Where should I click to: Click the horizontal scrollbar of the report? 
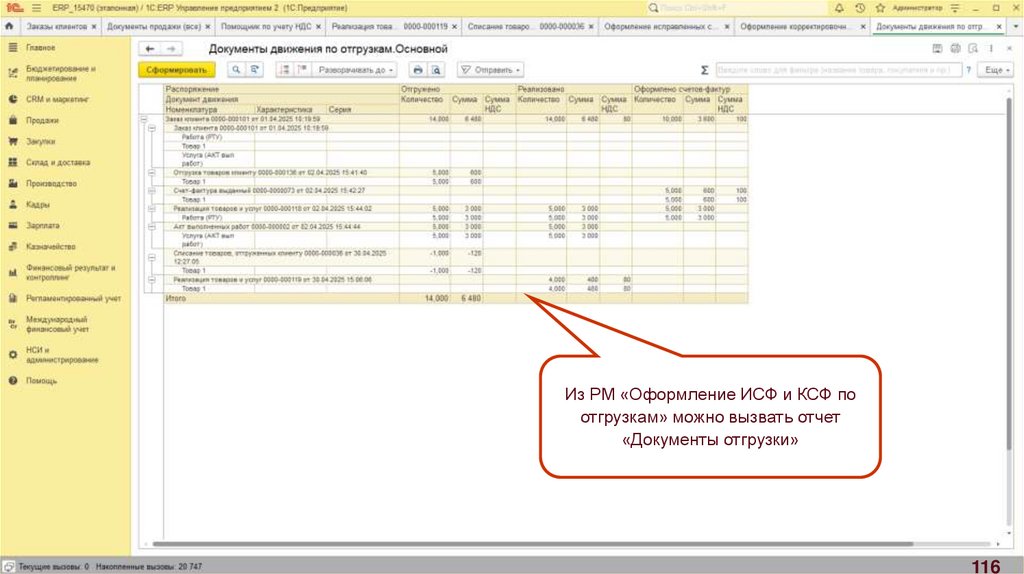(532, 543)
